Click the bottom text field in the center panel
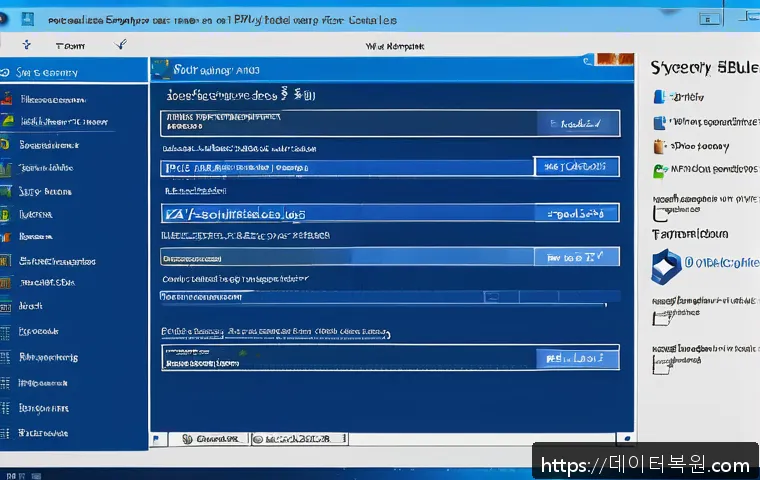Image resolution: width=760 pixels, height=480 pixels. (x=349, y=358)
